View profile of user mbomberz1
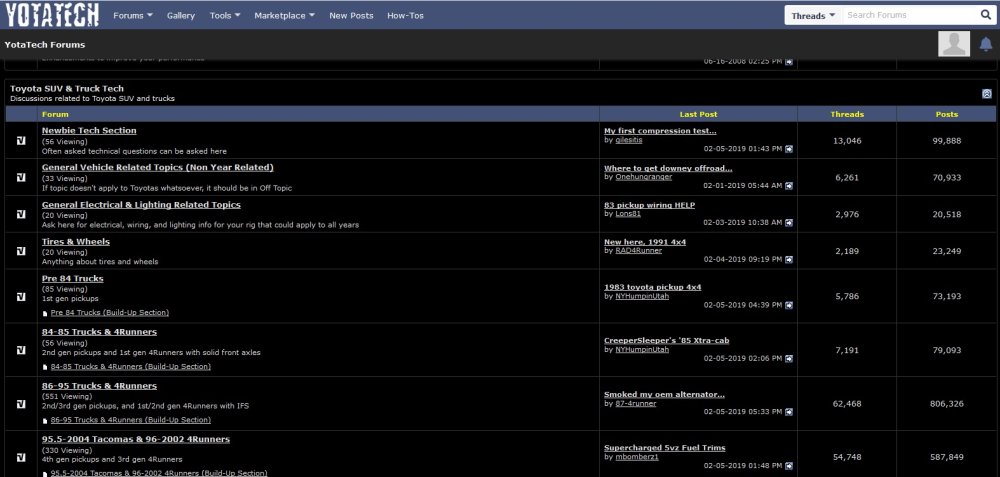The height and width of the screenshot is (477, 1000). (637, 457)
